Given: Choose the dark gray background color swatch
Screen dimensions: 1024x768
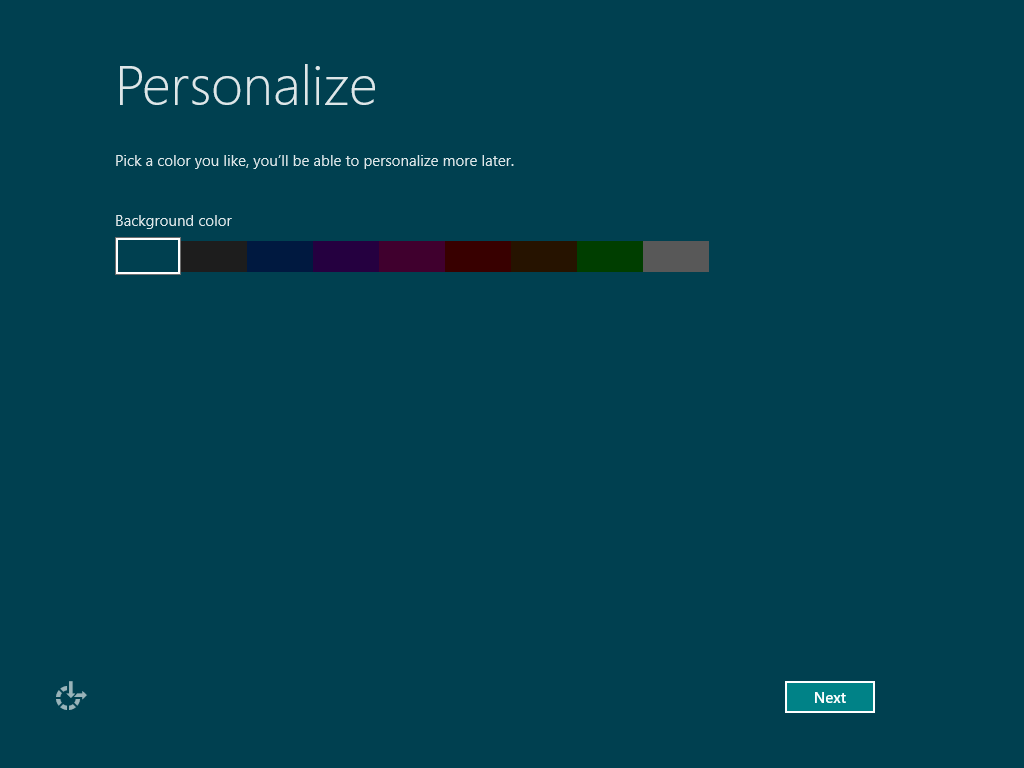Looking at the screenshot, I should 214,256.
